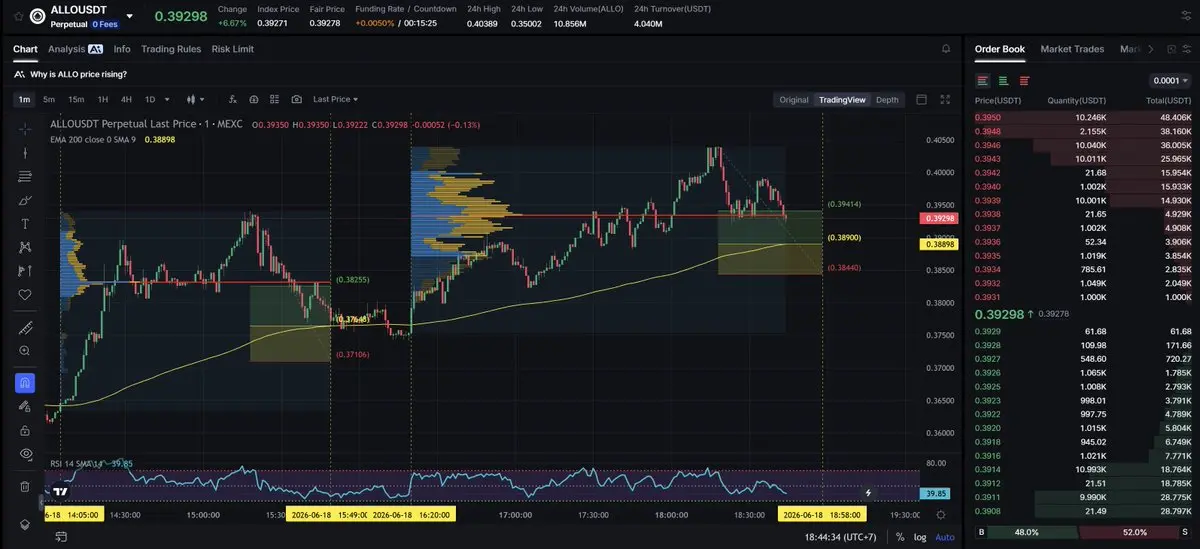Show only sell orders red view

pos(1024,80)
